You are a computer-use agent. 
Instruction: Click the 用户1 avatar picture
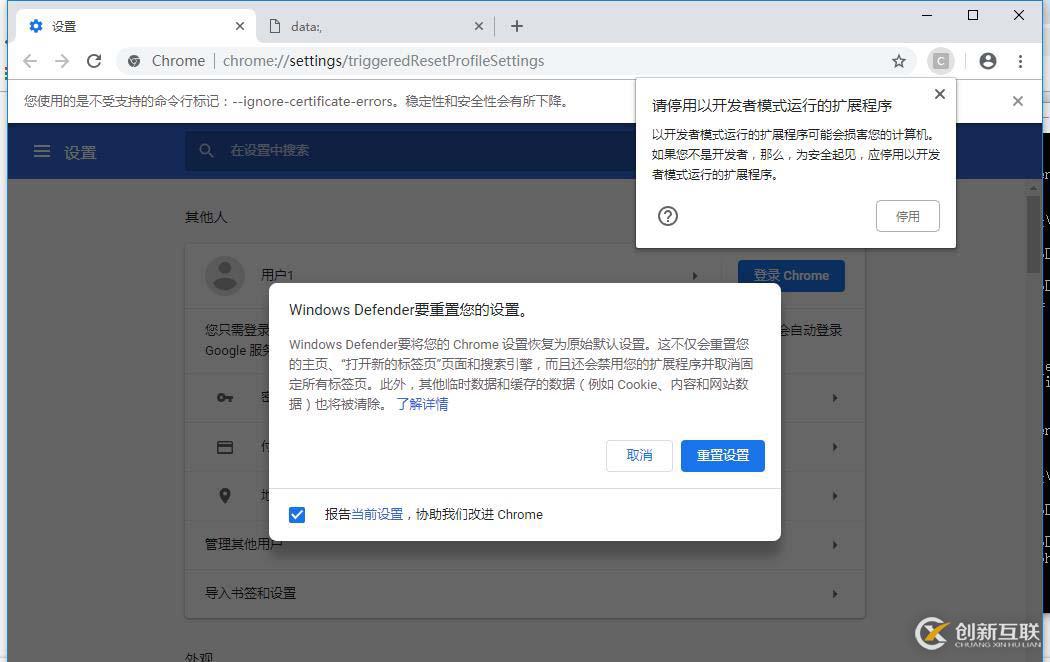click(225, 275)
